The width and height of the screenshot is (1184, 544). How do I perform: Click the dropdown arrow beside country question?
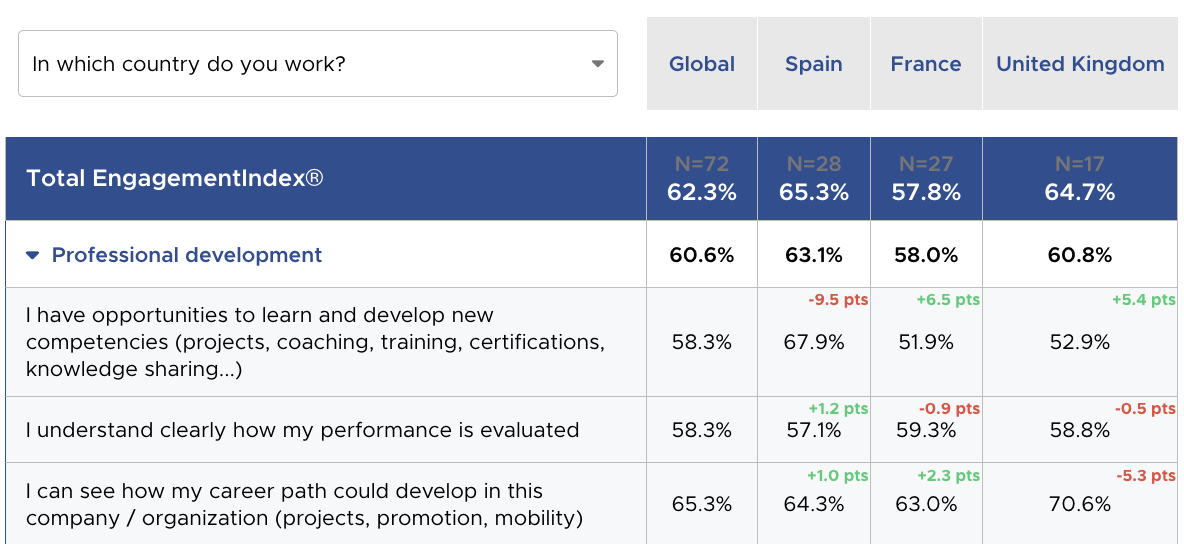click(x=598, y=64)
